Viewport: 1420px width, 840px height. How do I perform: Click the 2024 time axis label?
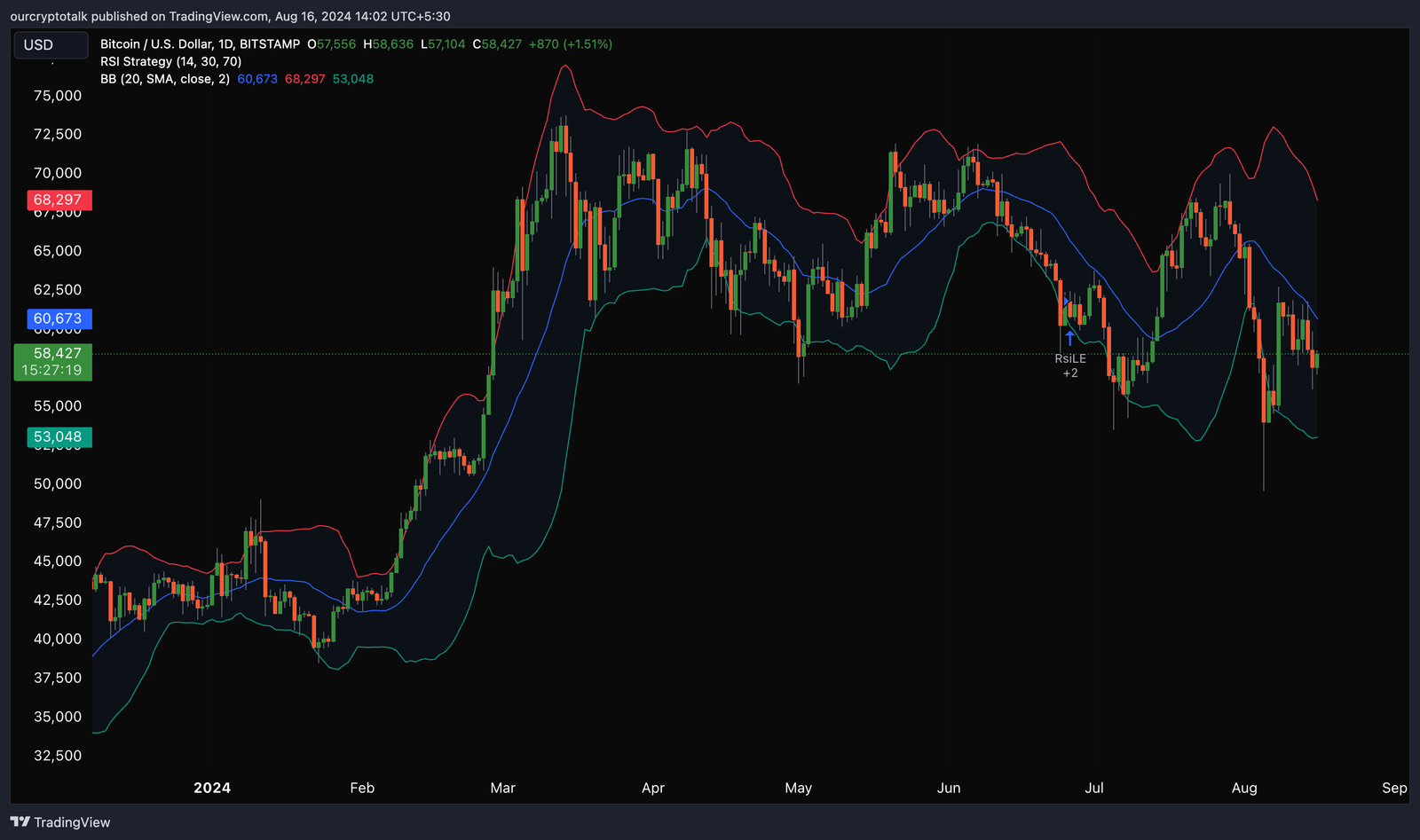pyautogui.click(x=212, y=788)
